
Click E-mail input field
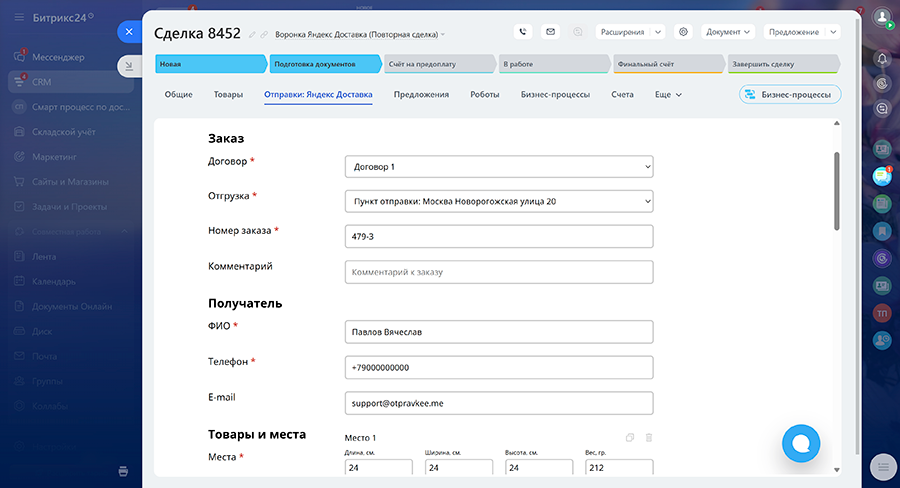coord(499,403)
